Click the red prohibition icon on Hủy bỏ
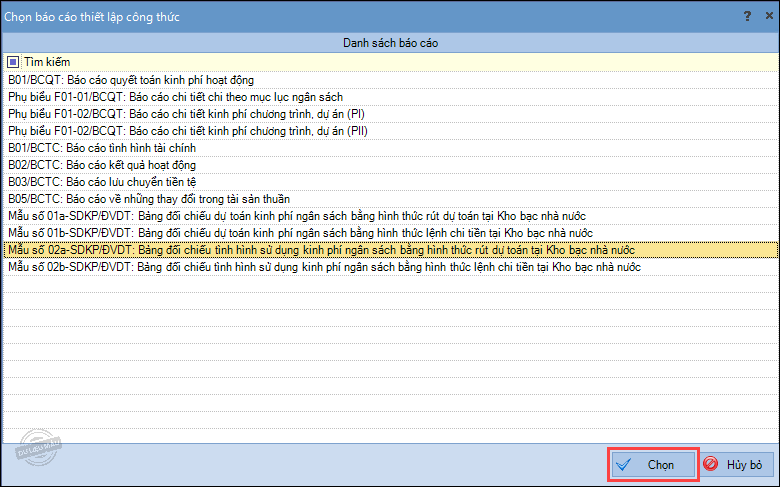This screenshot has height=487, width=780. (711, 464)
